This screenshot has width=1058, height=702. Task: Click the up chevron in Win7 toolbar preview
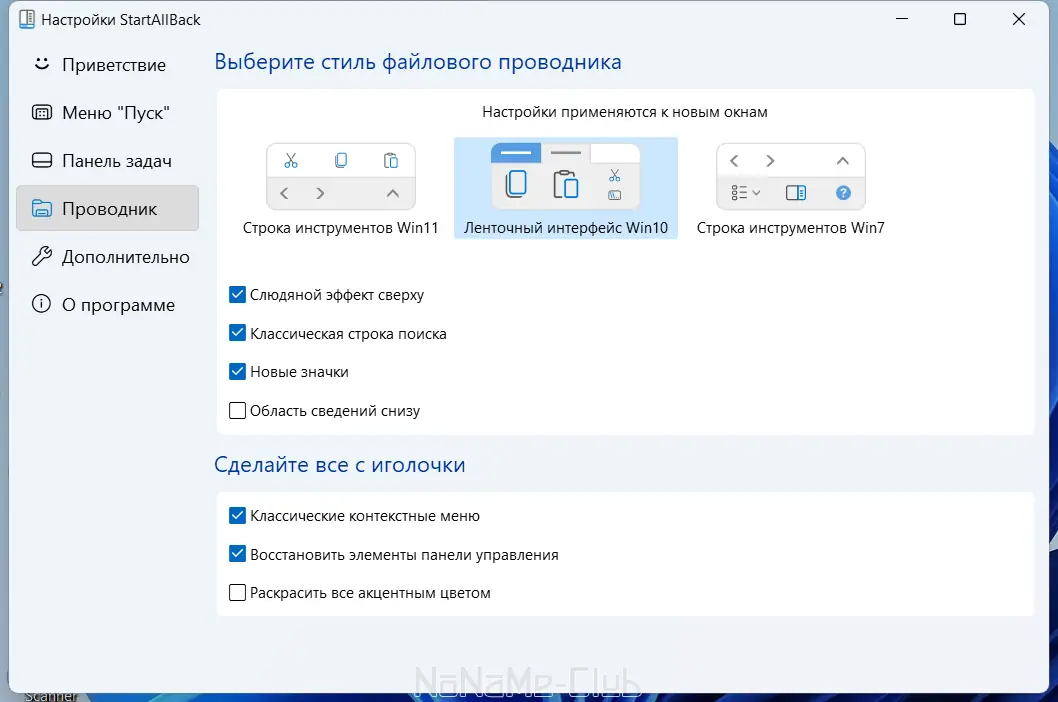(843, 160)
